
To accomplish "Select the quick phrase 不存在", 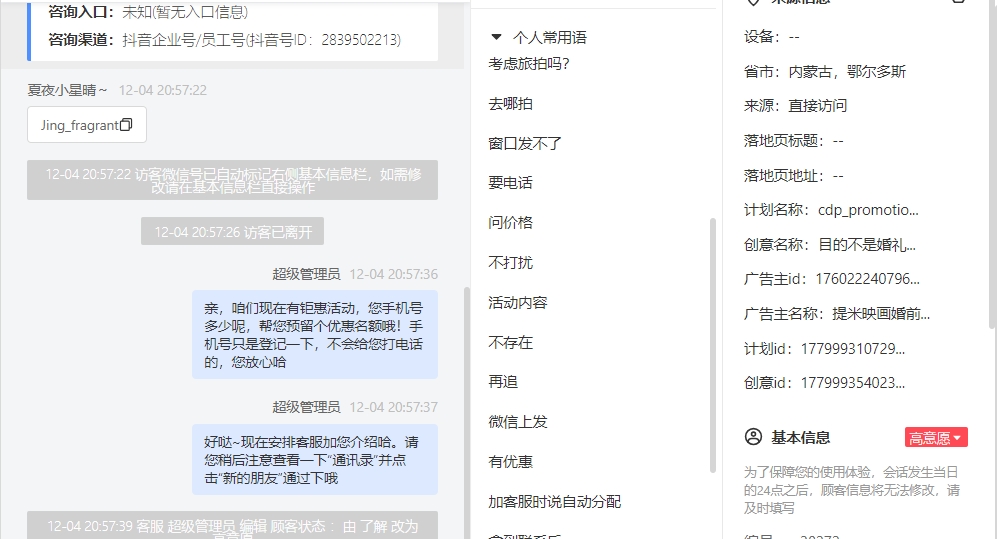I will [511, 343].
